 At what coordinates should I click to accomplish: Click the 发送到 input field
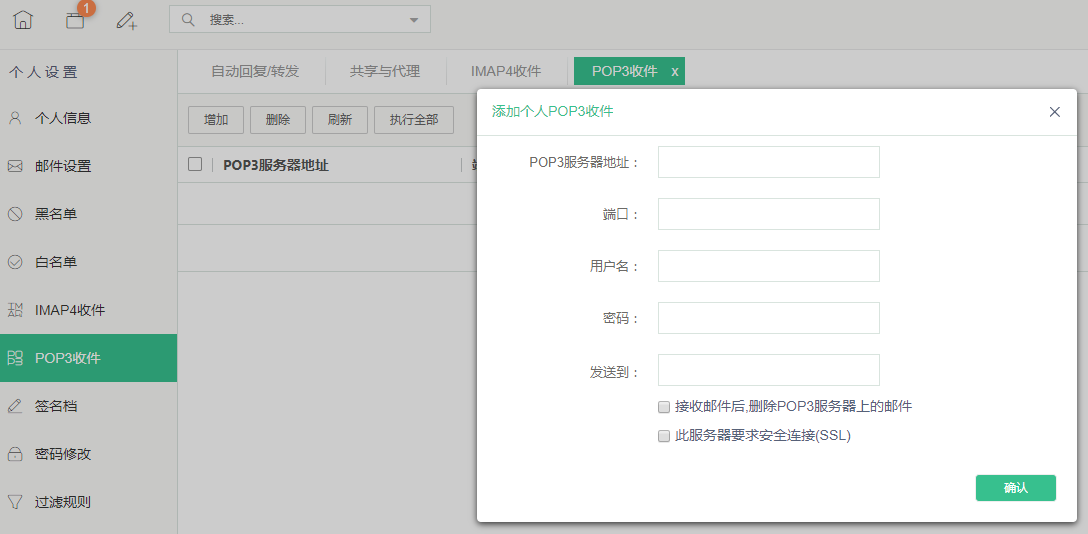pos(769,370)
